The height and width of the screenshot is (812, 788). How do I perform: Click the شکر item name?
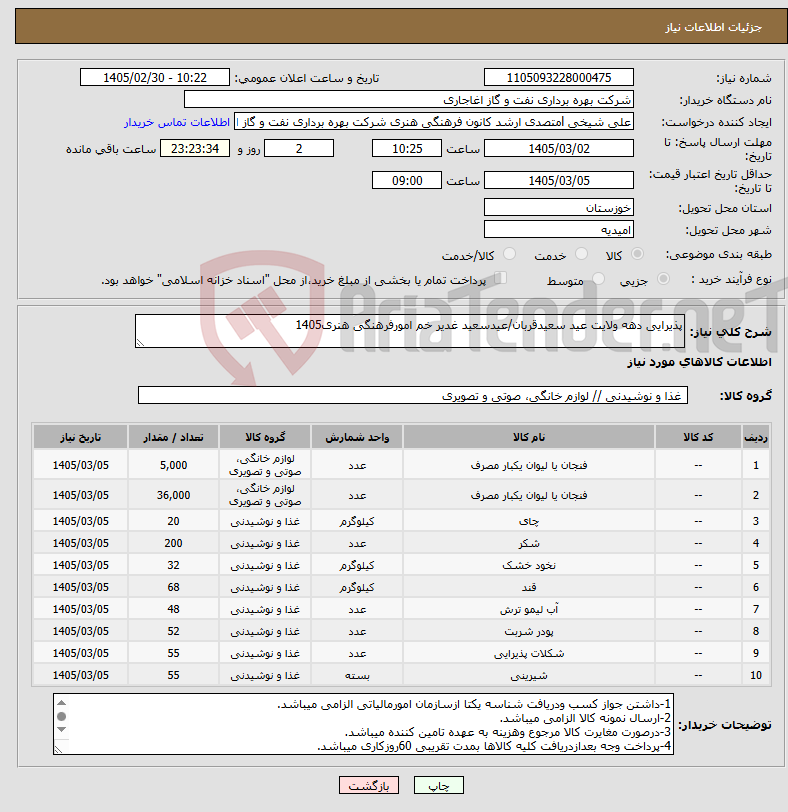[529, 543]
